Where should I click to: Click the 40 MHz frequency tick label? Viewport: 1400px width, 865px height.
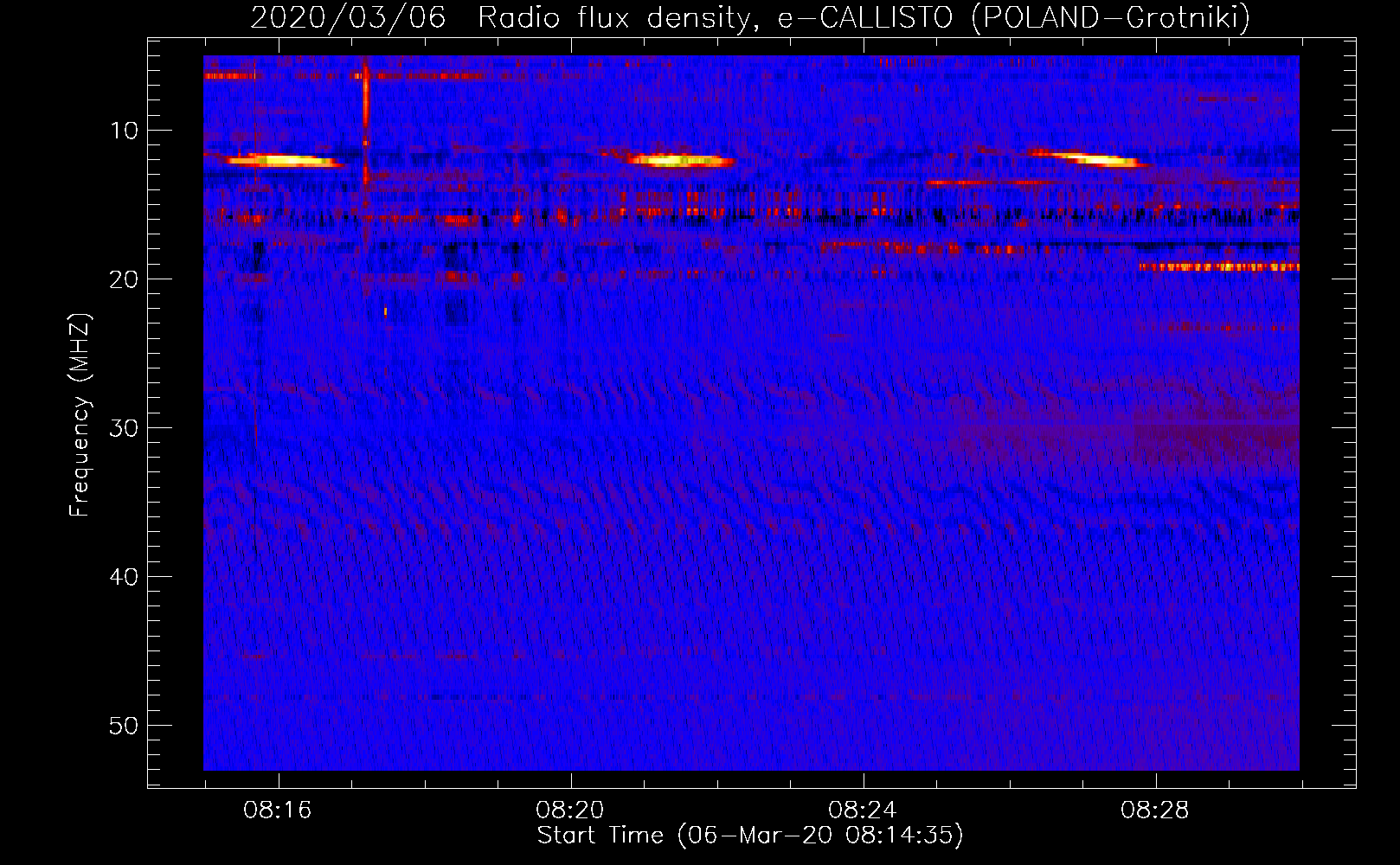point(125,577)
